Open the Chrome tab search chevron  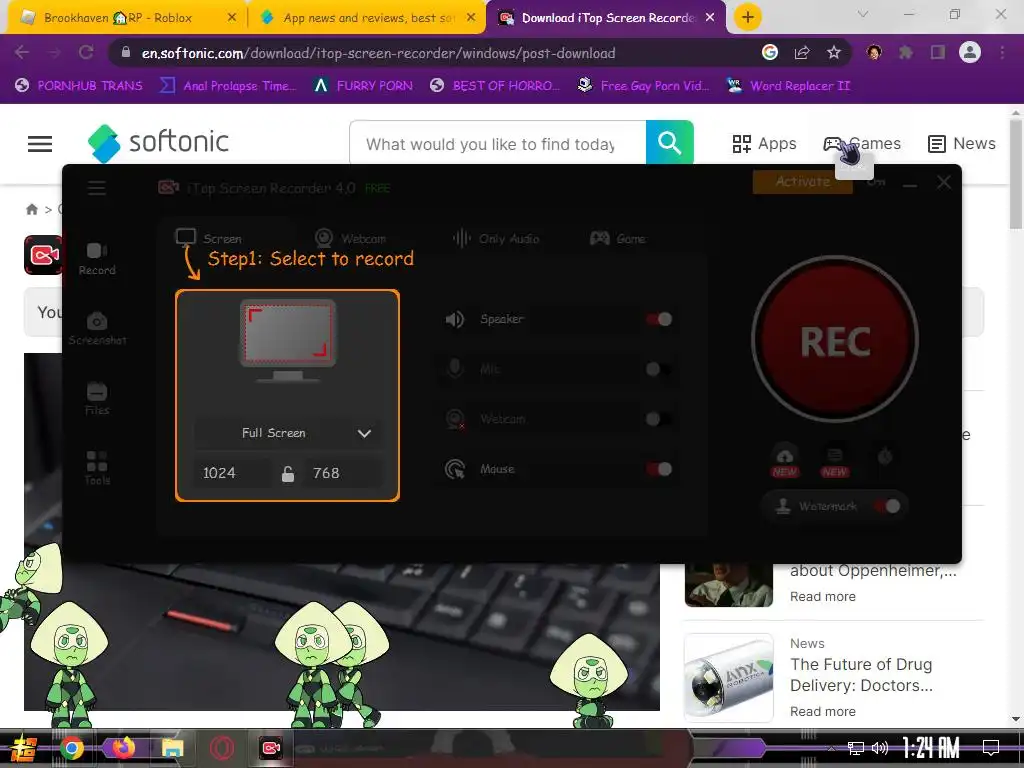click(863, 14)
